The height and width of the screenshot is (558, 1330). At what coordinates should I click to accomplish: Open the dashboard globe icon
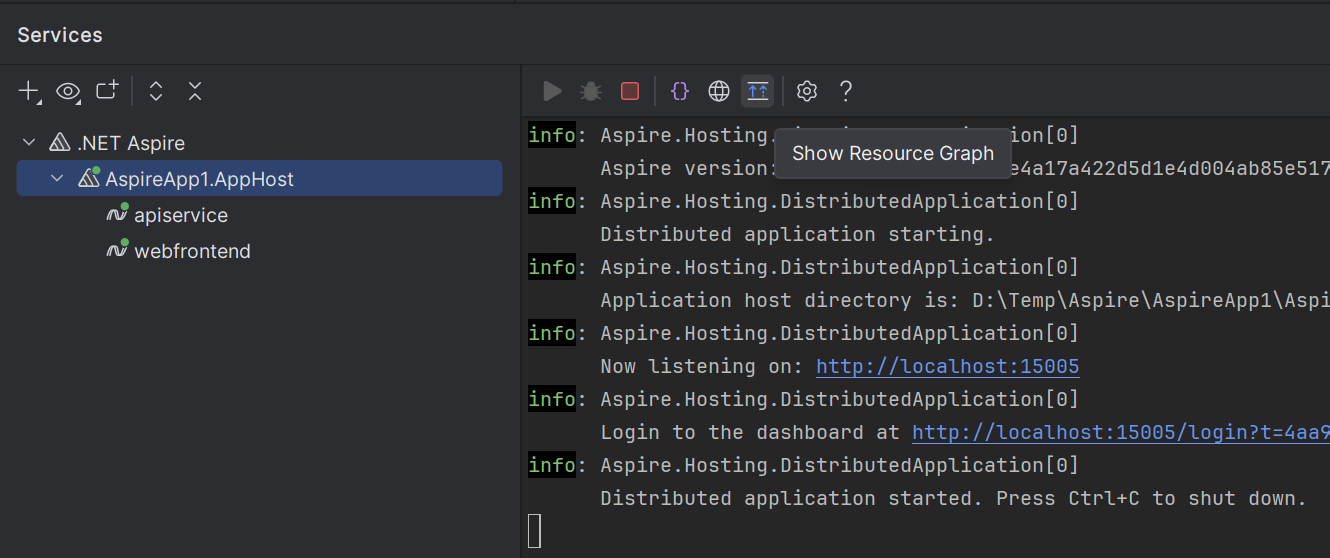719,92
